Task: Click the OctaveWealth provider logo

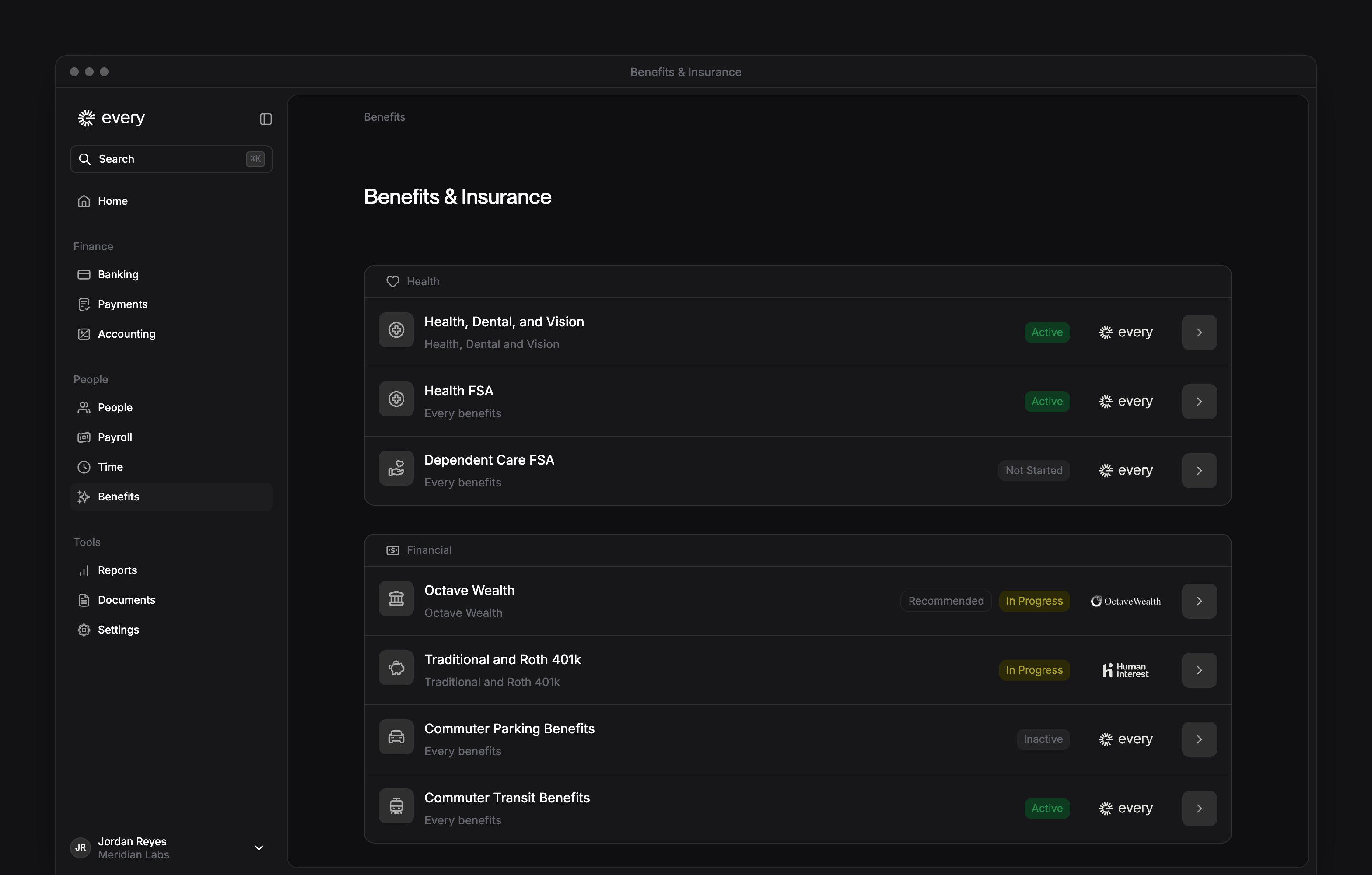Action: 1126,601
